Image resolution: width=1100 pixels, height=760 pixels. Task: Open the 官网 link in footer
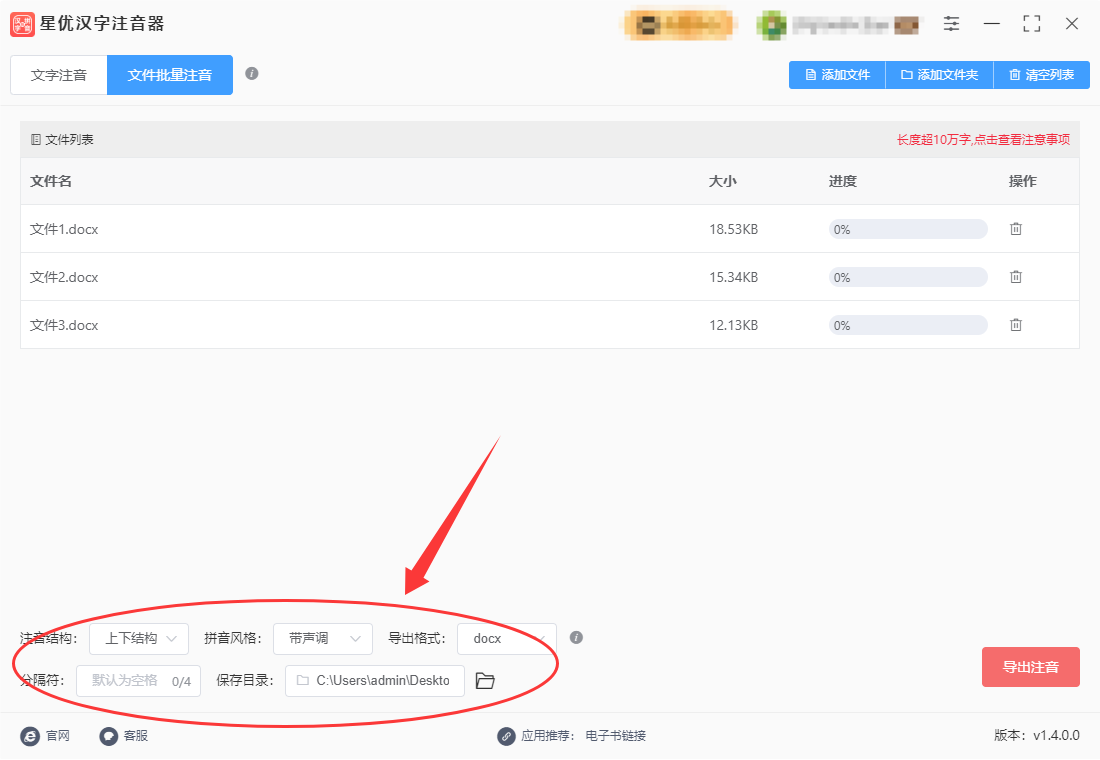pos(58,735)
